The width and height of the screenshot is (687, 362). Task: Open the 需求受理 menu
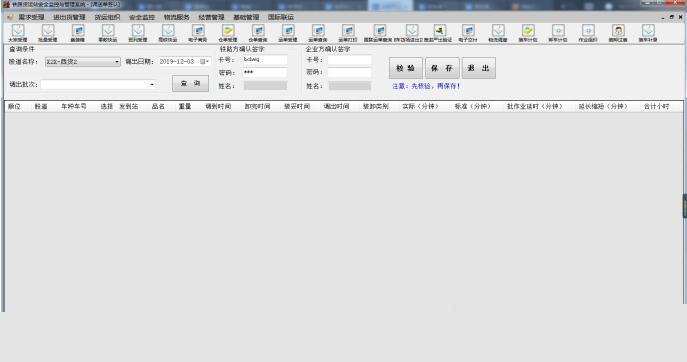31,17
